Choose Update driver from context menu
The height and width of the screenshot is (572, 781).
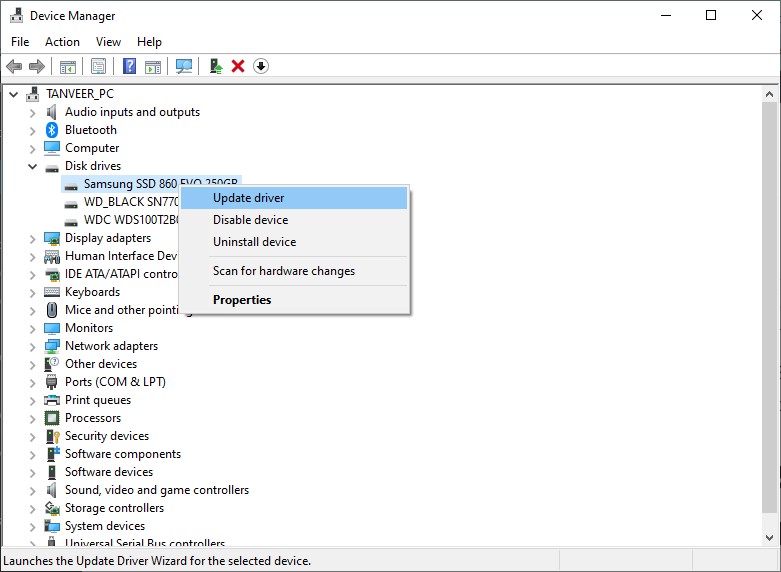click(x=294, y=198)
